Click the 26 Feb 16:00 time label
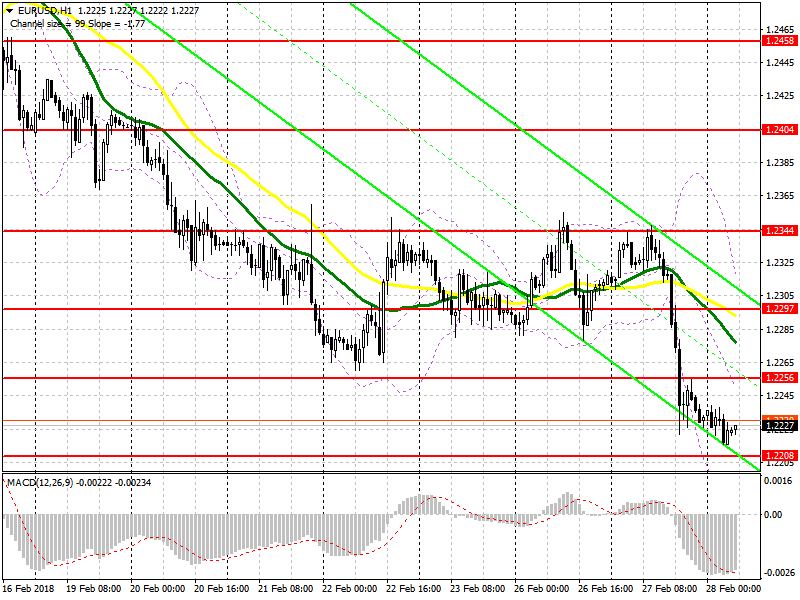Screen dimensions: 800x600 (606, 589)
